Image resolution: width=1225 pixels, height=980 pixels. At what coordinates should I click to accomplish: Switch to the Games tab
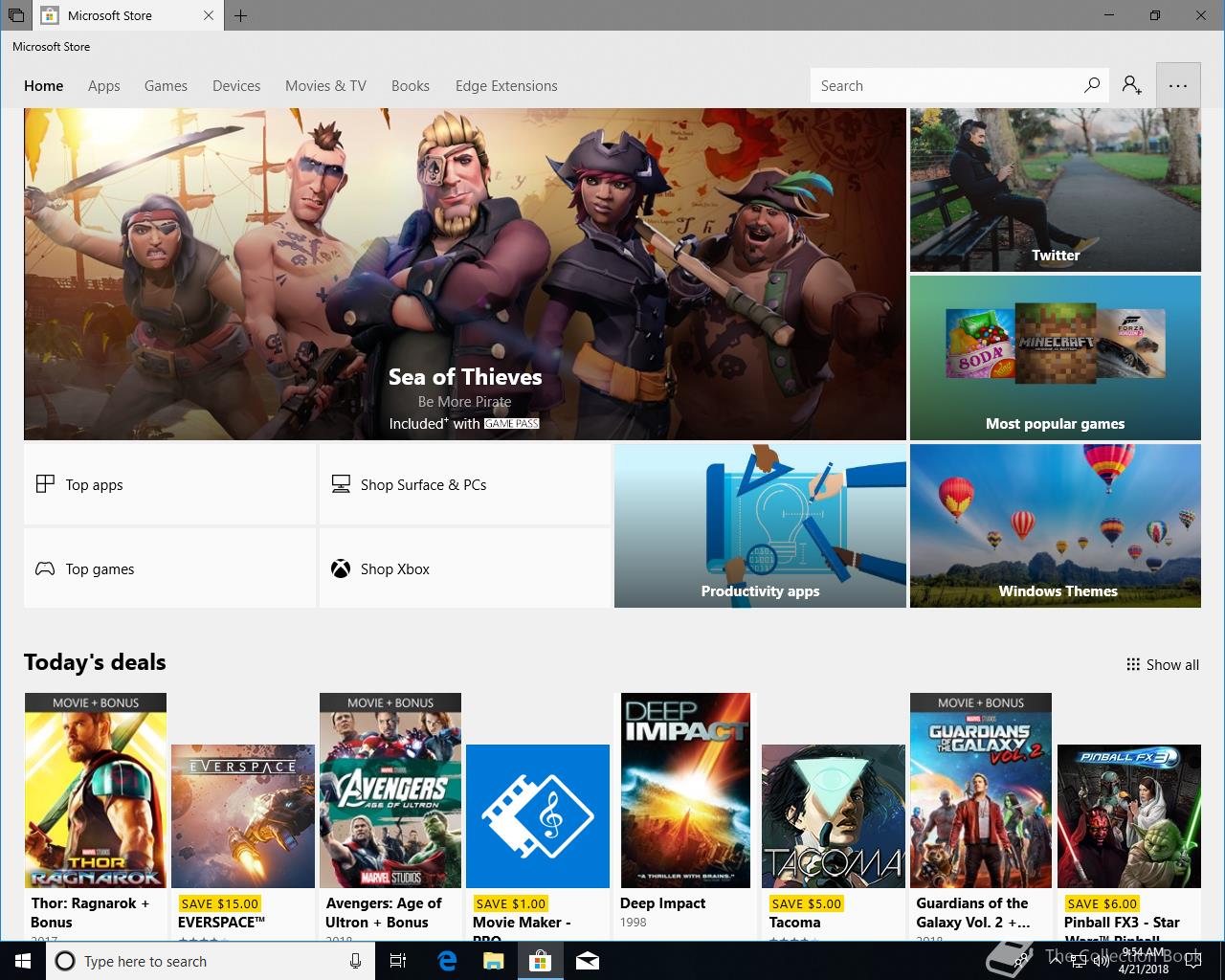click(166, 85)
